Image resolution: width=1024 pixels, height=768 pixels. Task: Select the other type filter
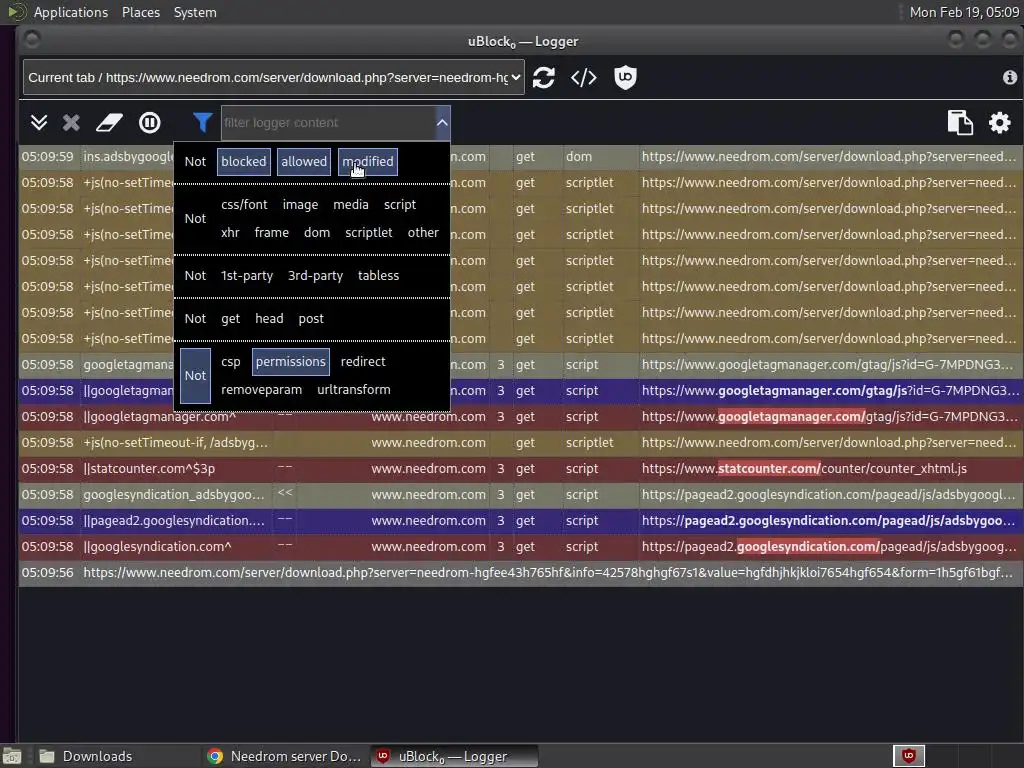(423, 232)
